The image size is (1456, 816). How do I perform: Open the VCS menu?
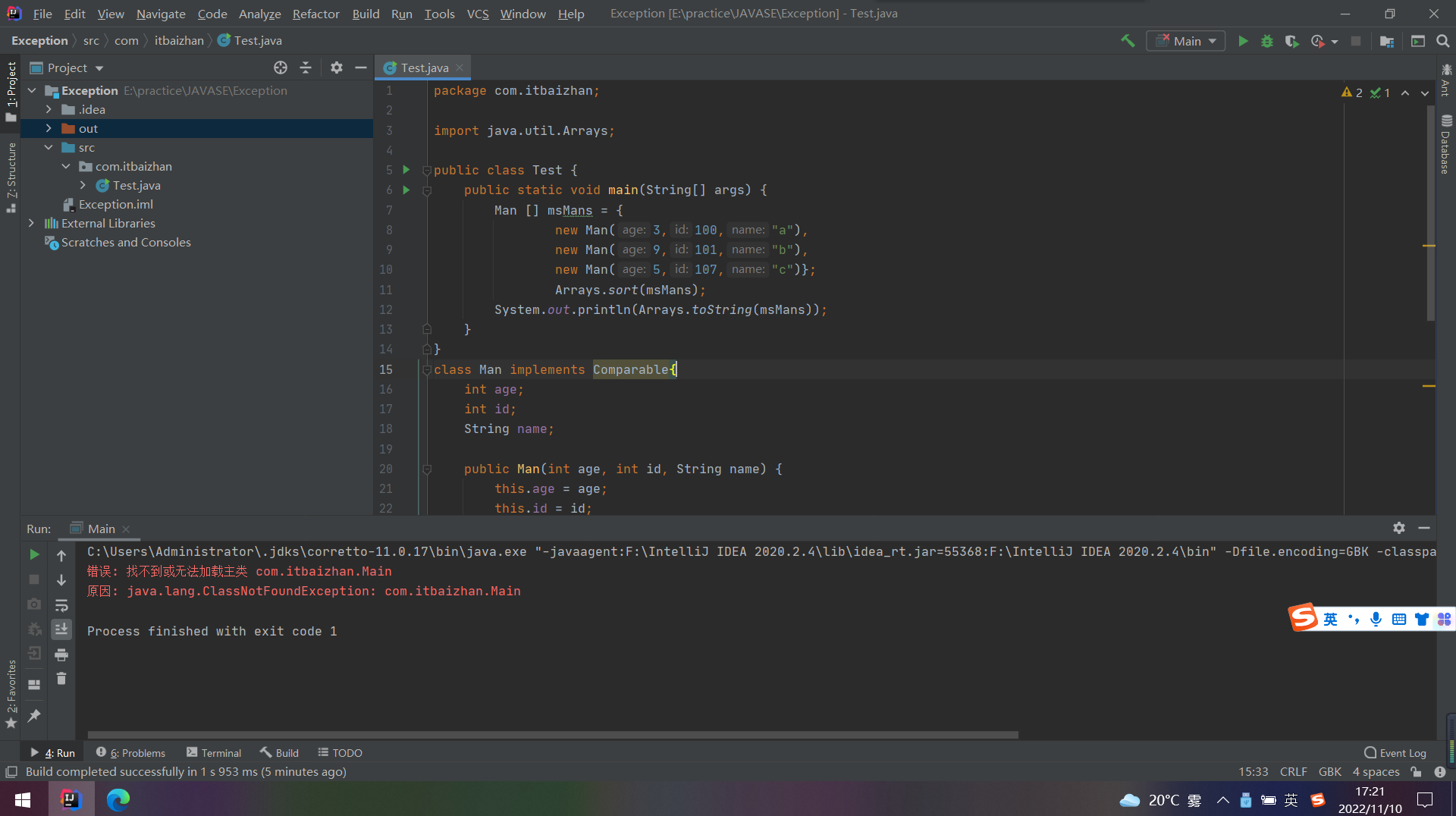[478, 14]
